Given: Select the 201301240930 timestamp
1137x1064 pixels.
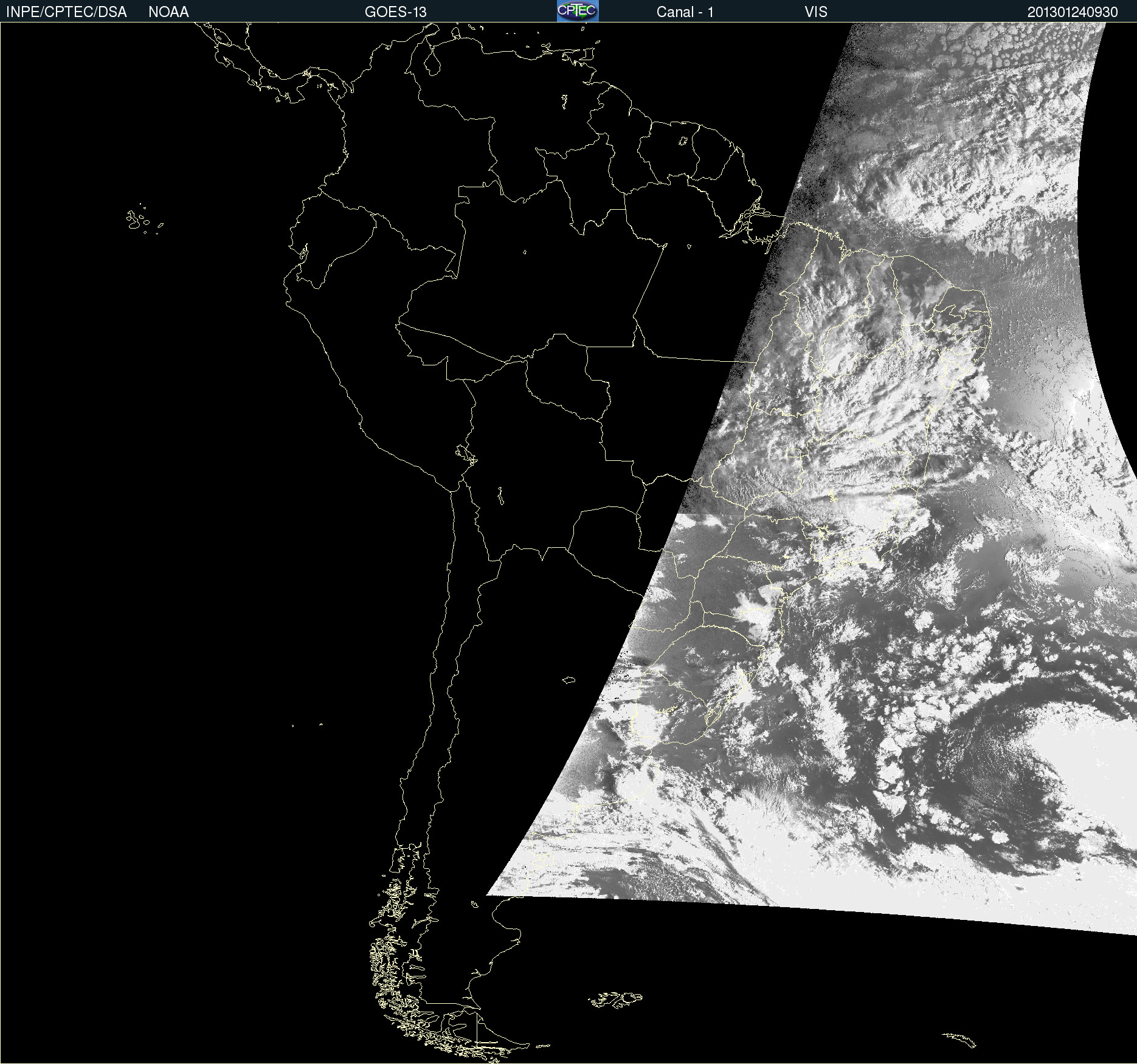Looking at the screenshot, I should 1073,12.
